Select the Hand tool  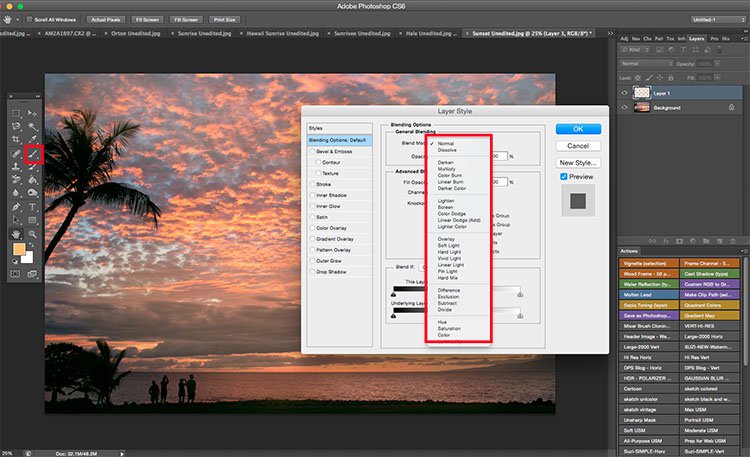(x=17, y=232)
